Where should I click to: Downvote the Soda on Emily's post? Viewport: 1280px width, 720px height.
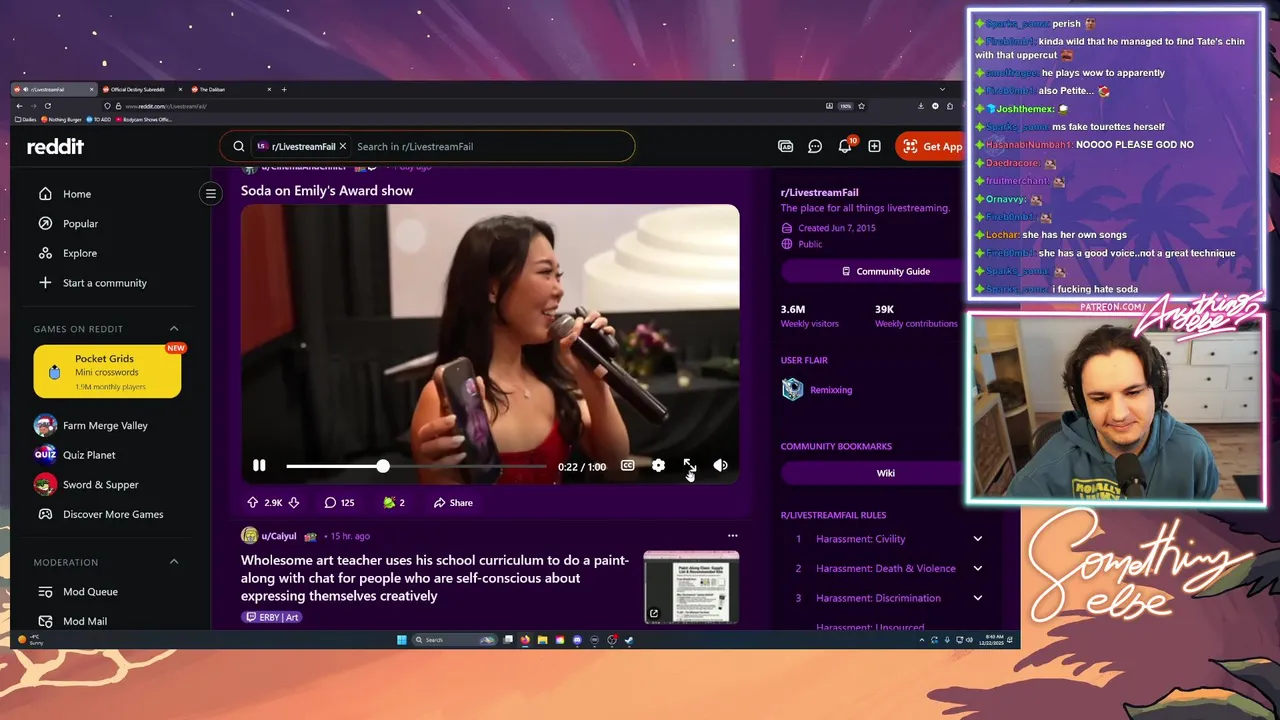click(x=294, y=503)
